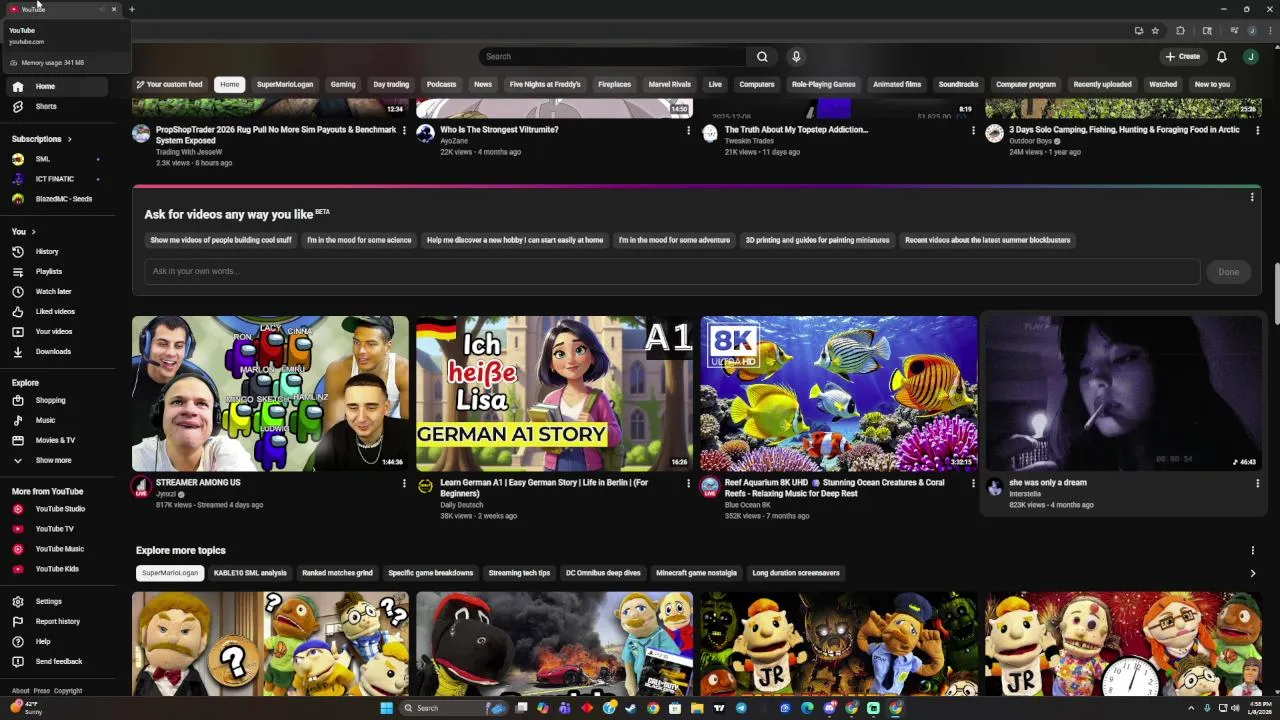1280x720 pixels.
Task: Click the Create button
Action: click(1182, 57)
